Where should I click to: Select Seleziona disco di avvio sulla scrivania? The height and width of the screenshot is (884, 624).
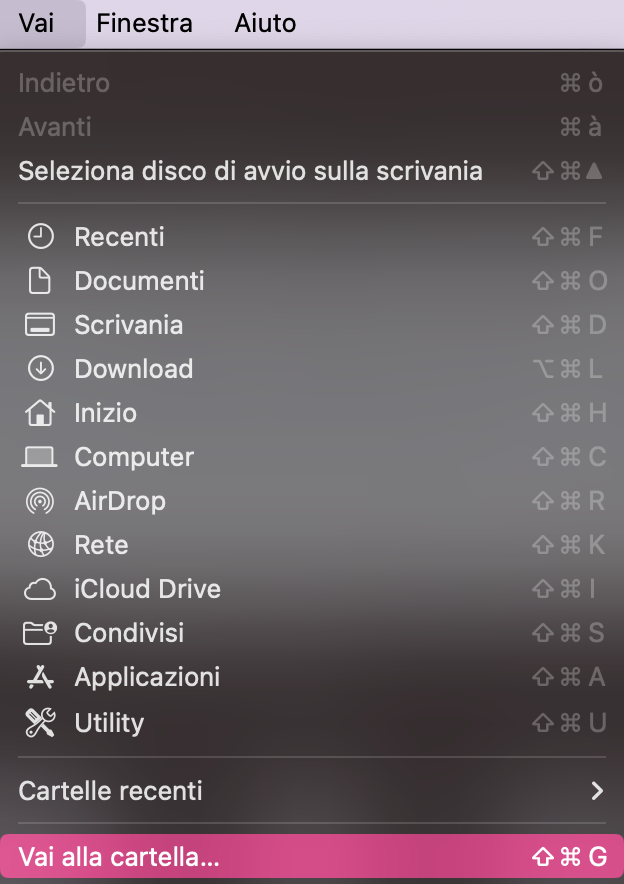click(250, 171)
